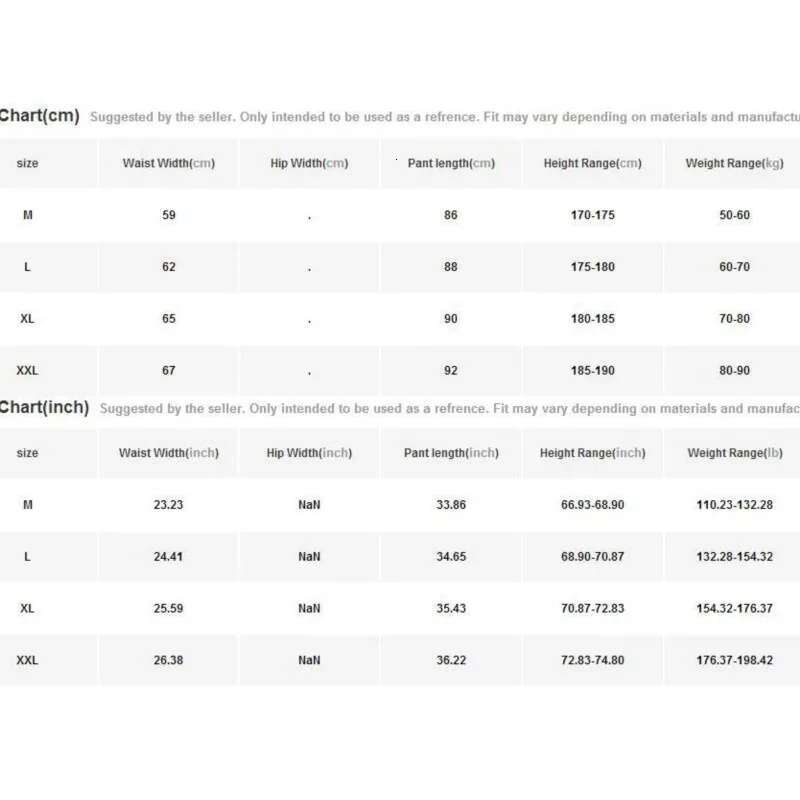Click the Weight Range(kg) column header
Viewport: 800px width, 800px height.
pyautogui.click(x=734, y=163)
